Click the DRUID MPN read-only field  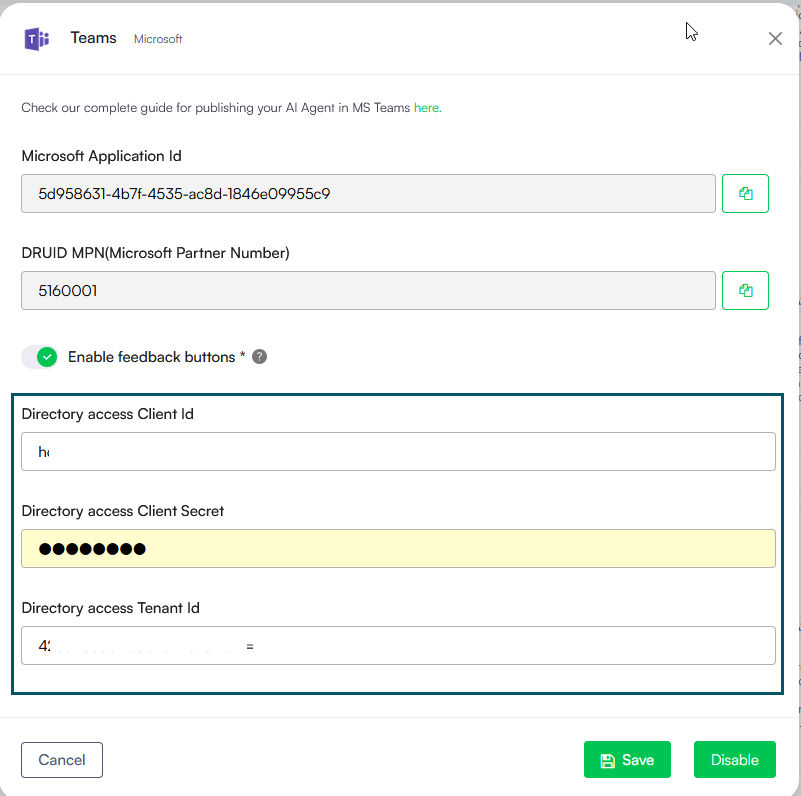[368, 291]
